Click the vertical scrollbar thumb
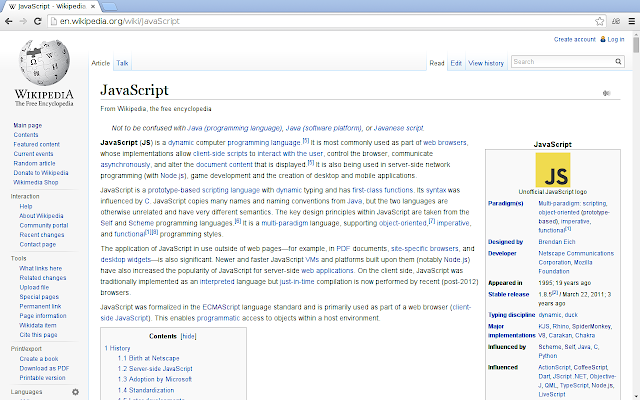 pyautogui.click(x=636, y=44)
